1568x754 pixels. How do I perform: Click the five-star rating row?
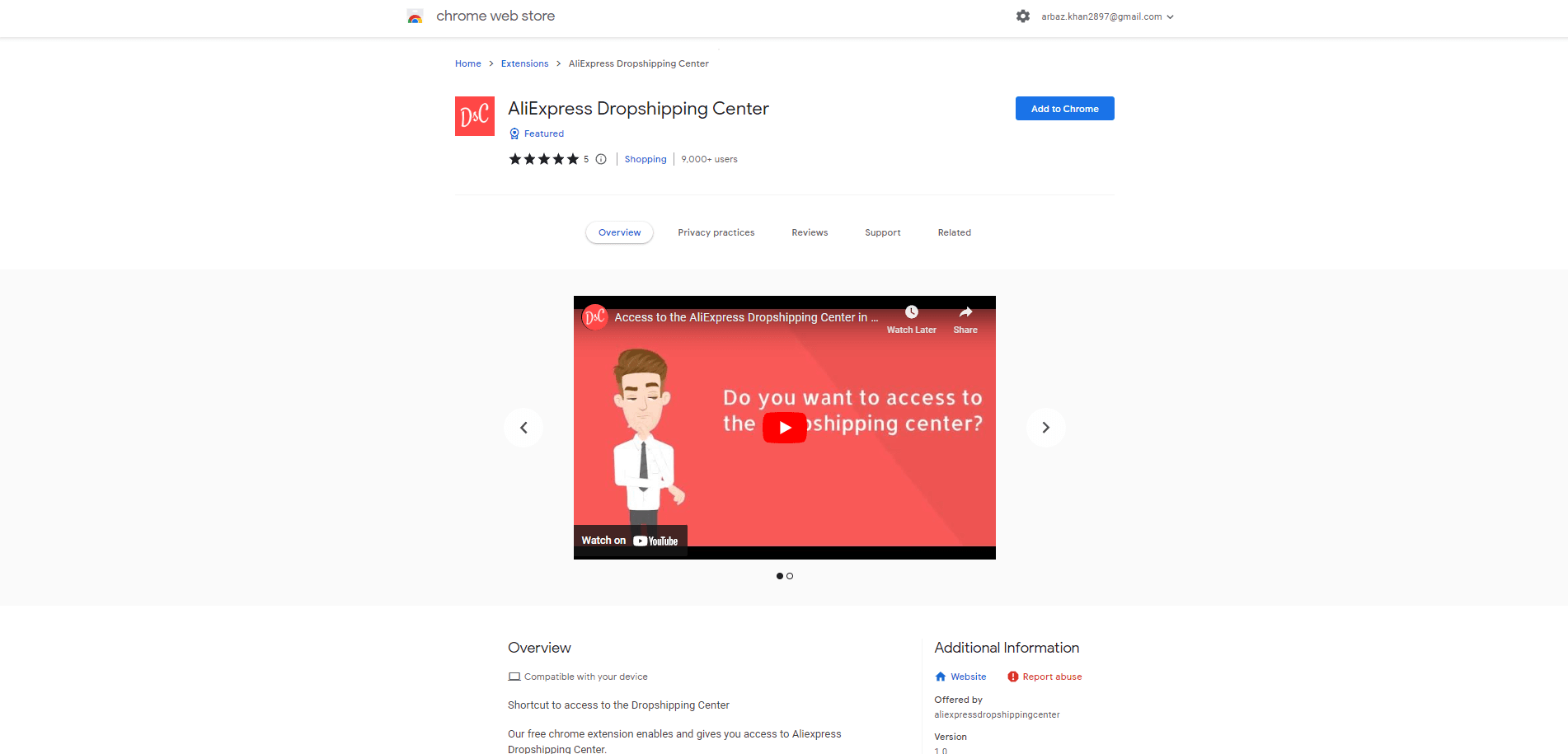coord(544,159)
